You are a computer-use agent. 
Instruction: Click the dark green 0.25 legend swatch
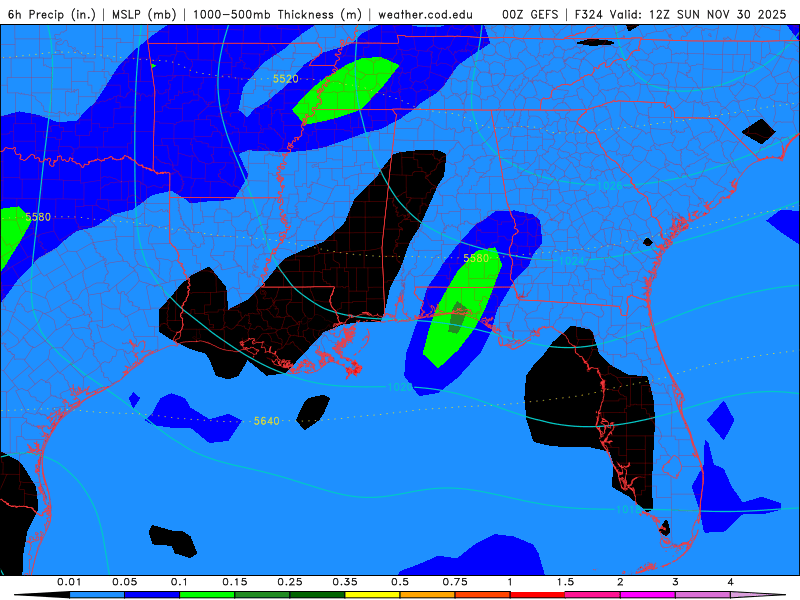(x=317, y=595)
